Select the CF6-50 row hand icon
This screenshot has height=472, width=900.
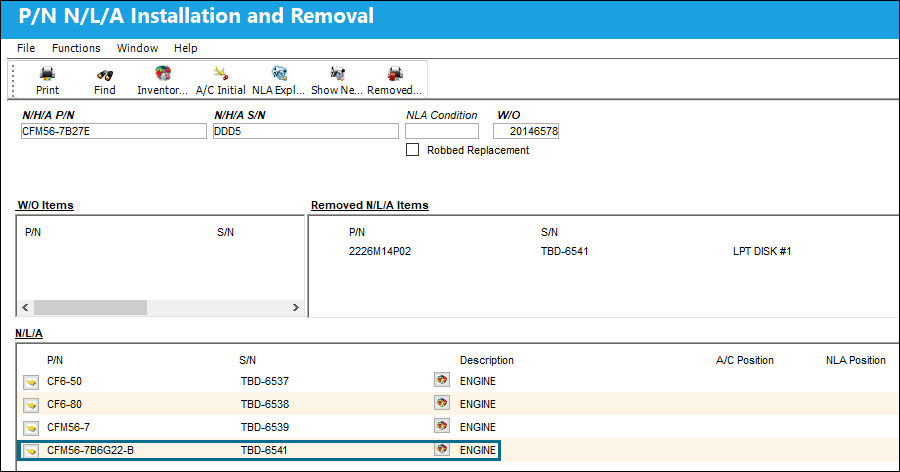click(31, 382)
